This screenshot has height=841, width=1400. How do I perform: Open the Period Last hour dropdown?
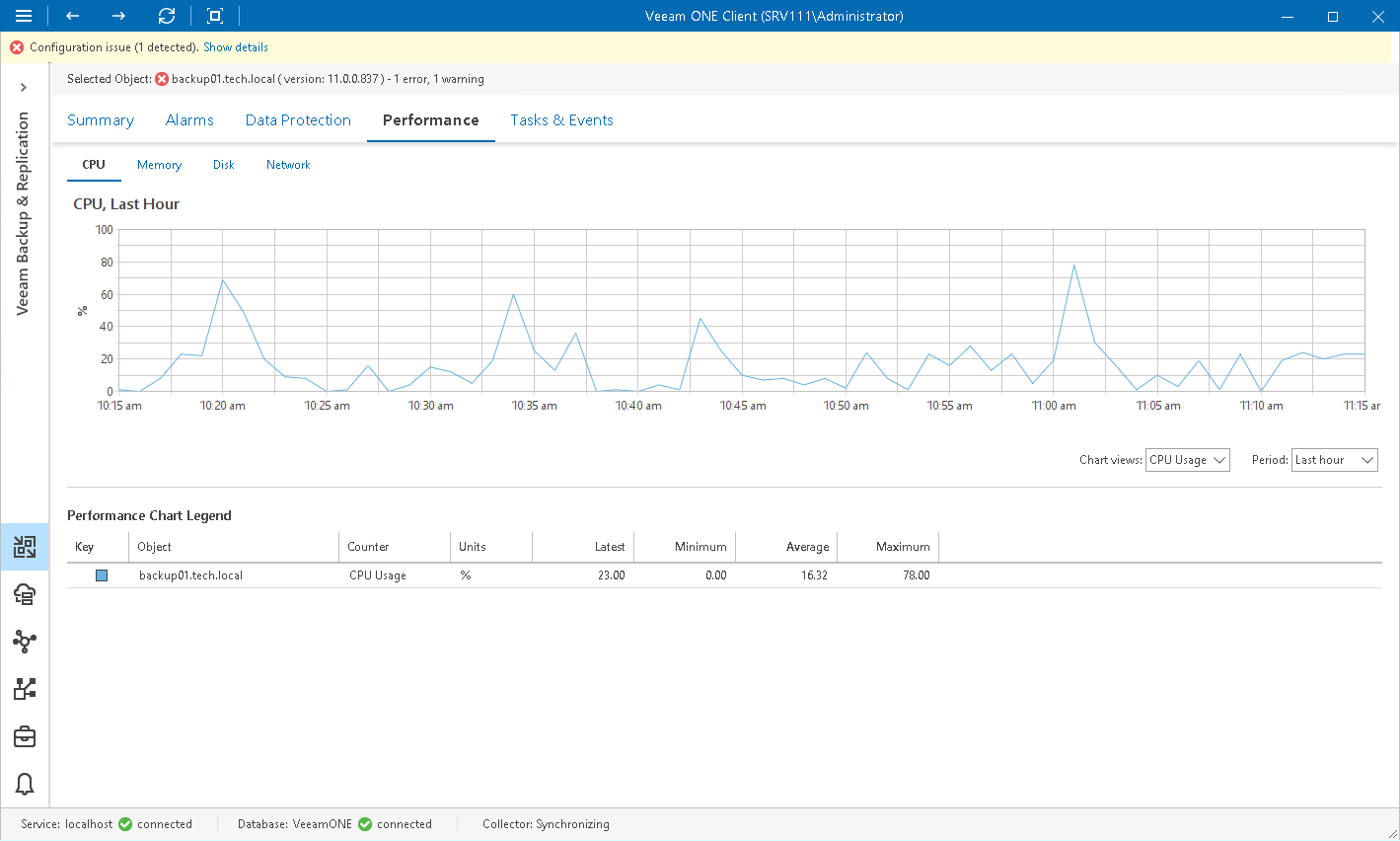pos(1335,460)
